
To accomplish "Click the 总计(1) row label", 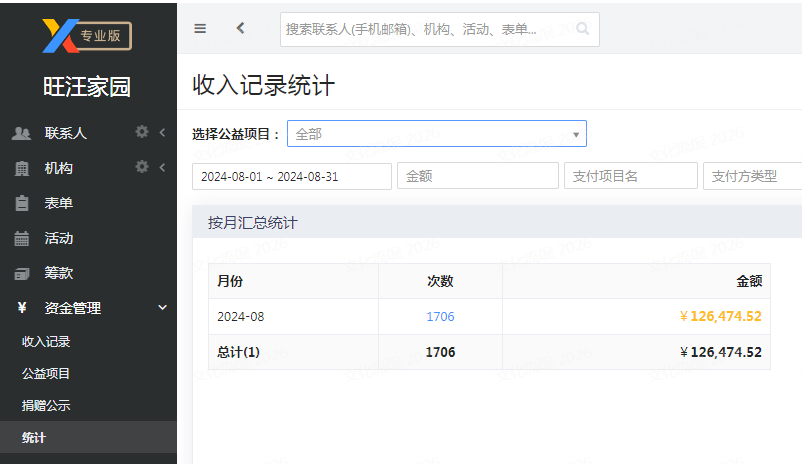I will tap(238, 352).
